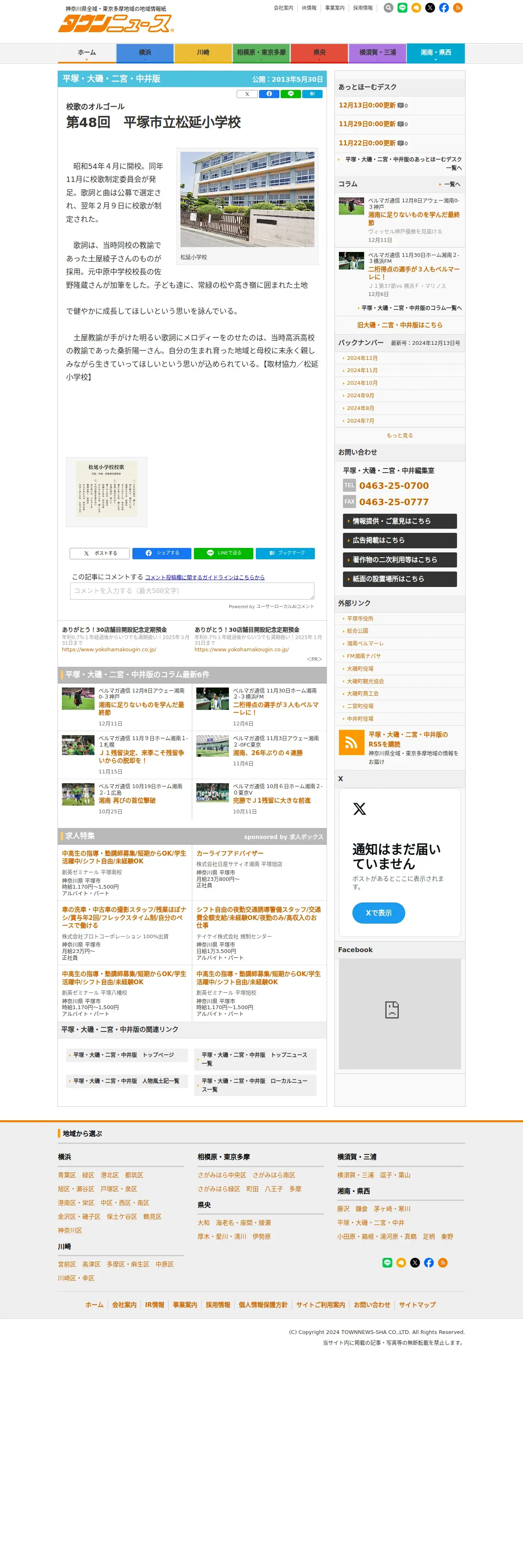Click footer 個人情報保護方針 link
The width and height of the screenshot is (523, 1568).
point(263,1305)
